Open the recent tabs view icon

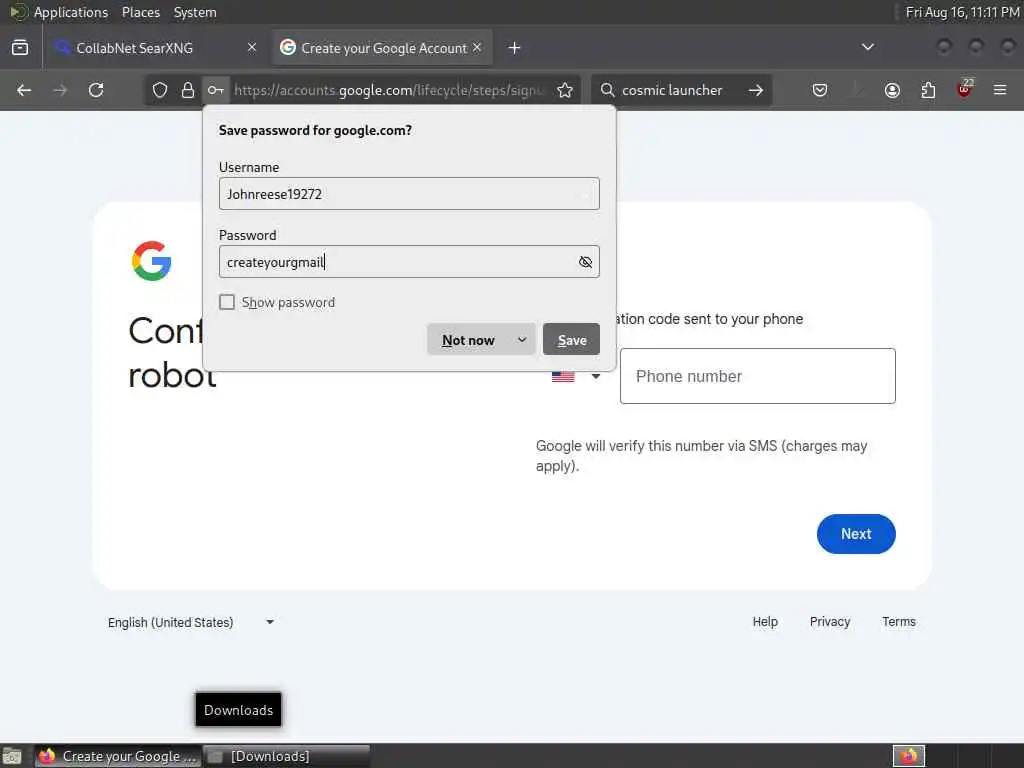tap(20, 48)
